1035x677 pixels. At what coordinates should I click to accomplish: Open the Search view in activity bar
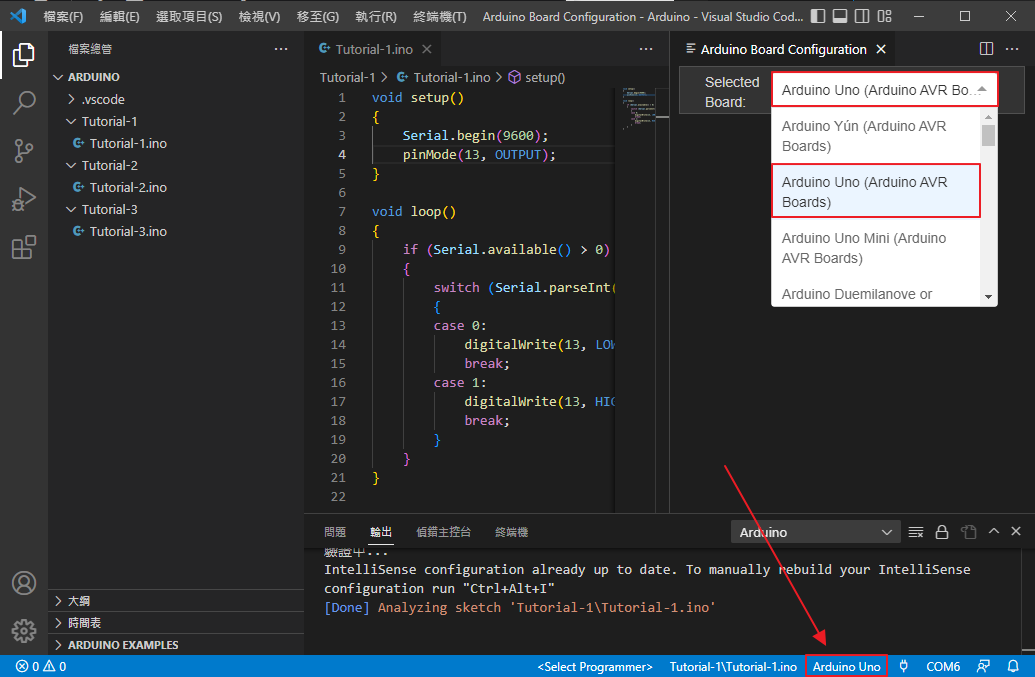pos(24,103)
